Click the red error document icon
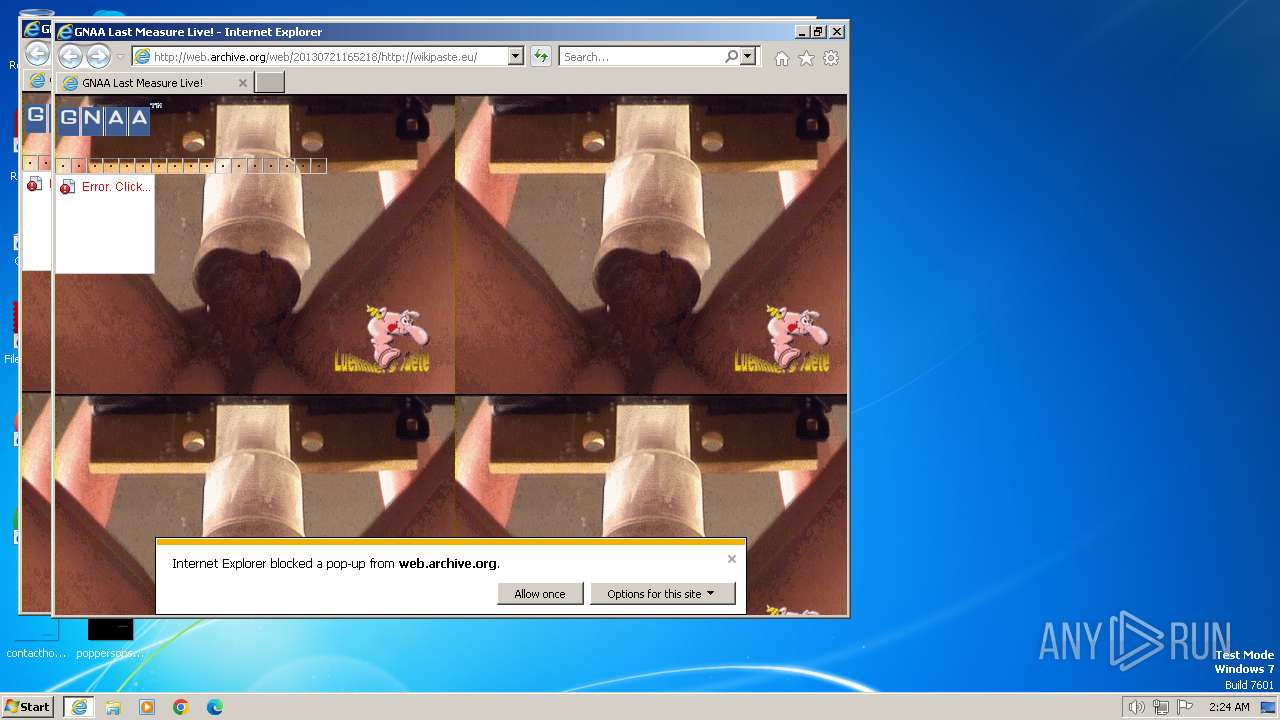Screen dimensions: 1280x720 tap(67, 187)
